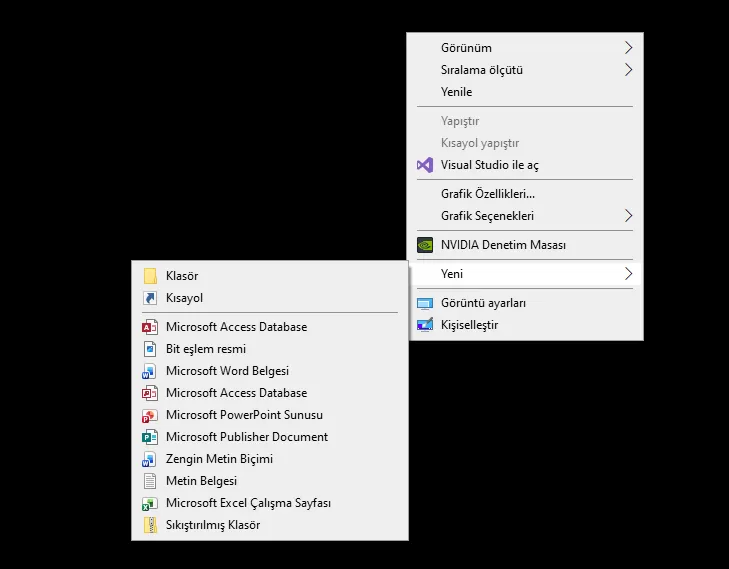The image size is (729, 569).
Task: Create new Klasör via the folder icon
Action: click(x=150, y=276)
